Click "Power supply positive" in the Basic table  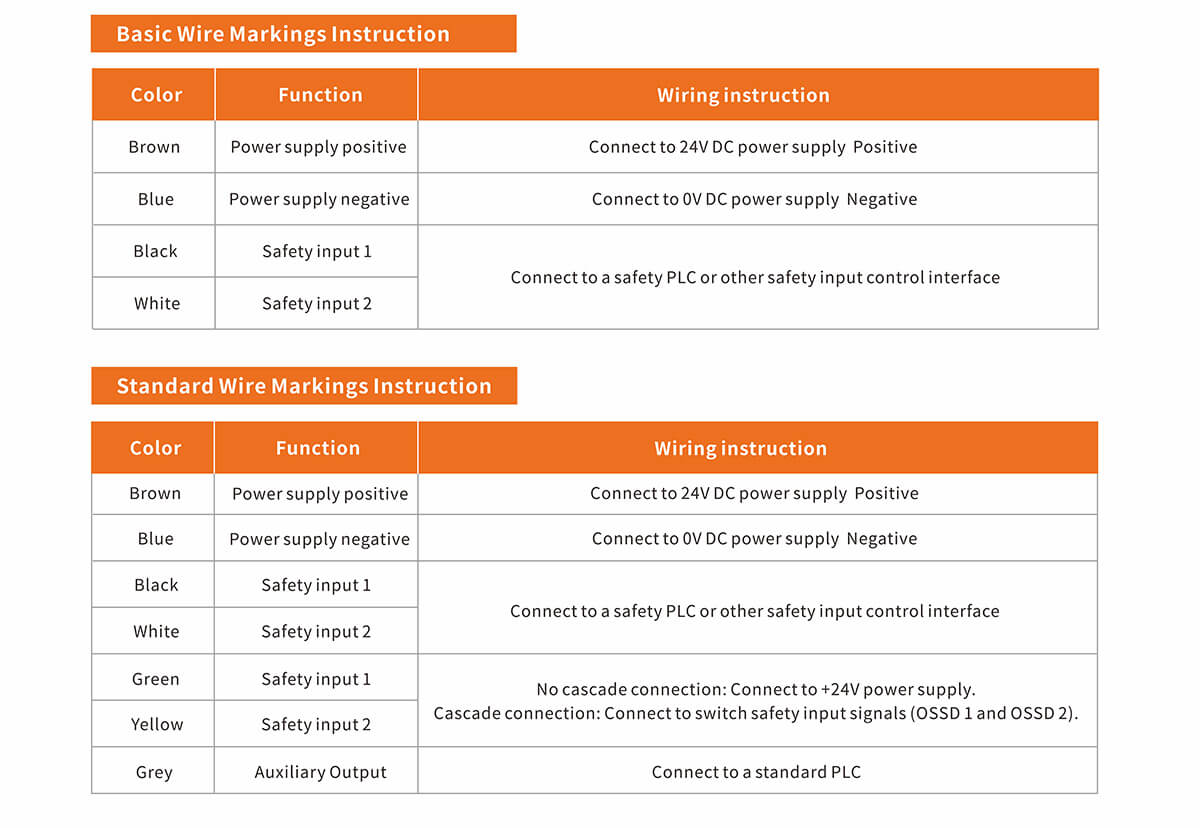[318, 147]
